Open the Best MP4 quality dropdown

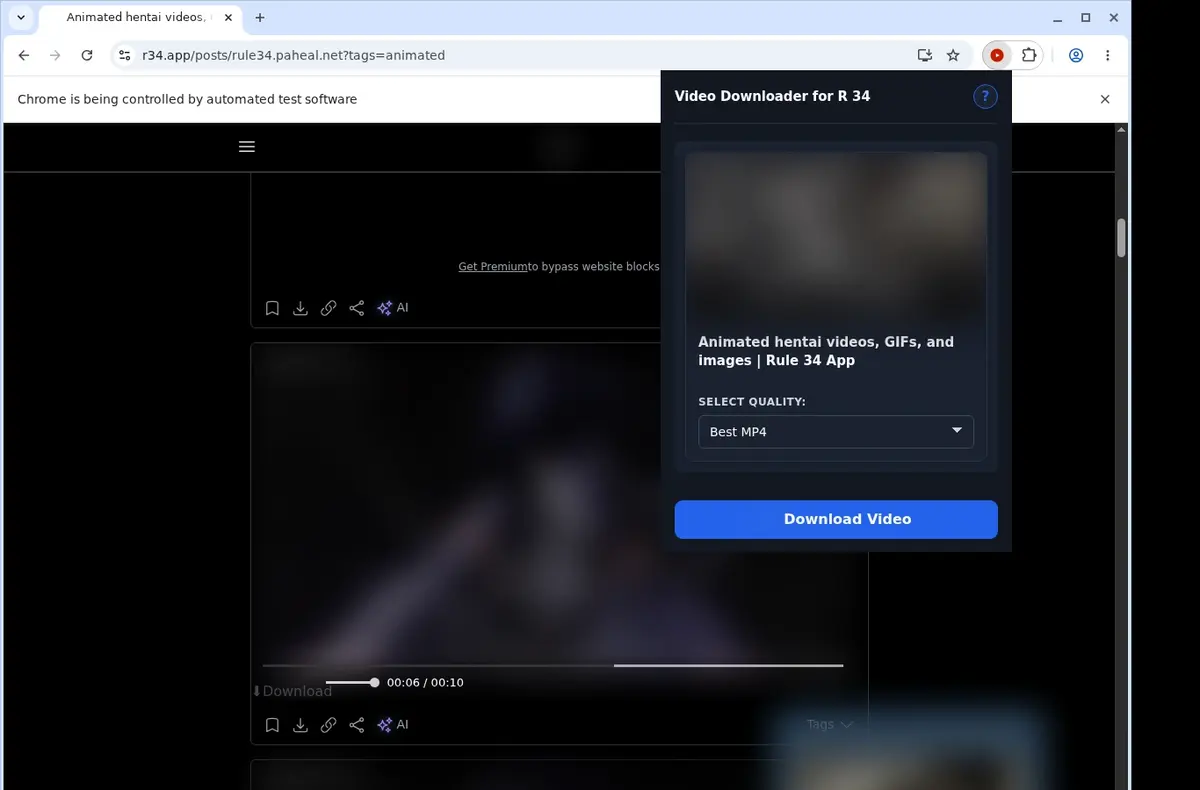(836, 431)
